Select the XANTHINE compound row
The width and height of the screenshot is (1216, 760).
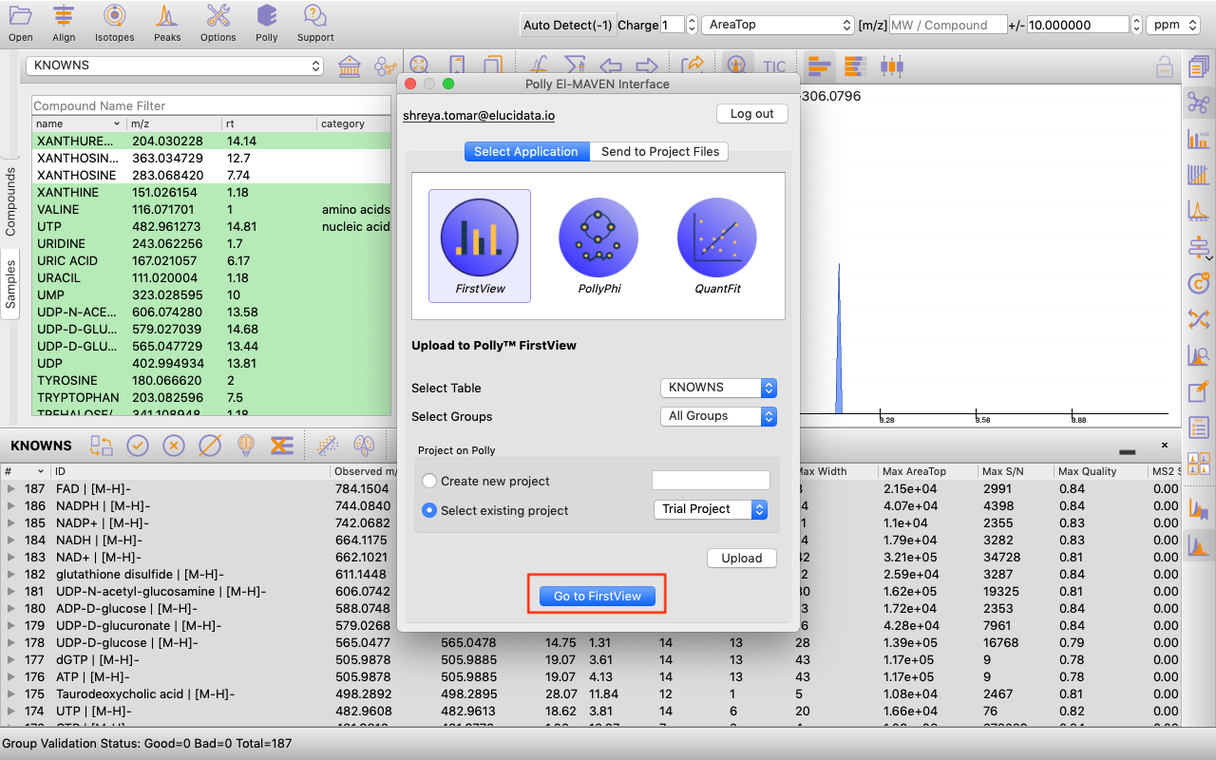[211, 192]
